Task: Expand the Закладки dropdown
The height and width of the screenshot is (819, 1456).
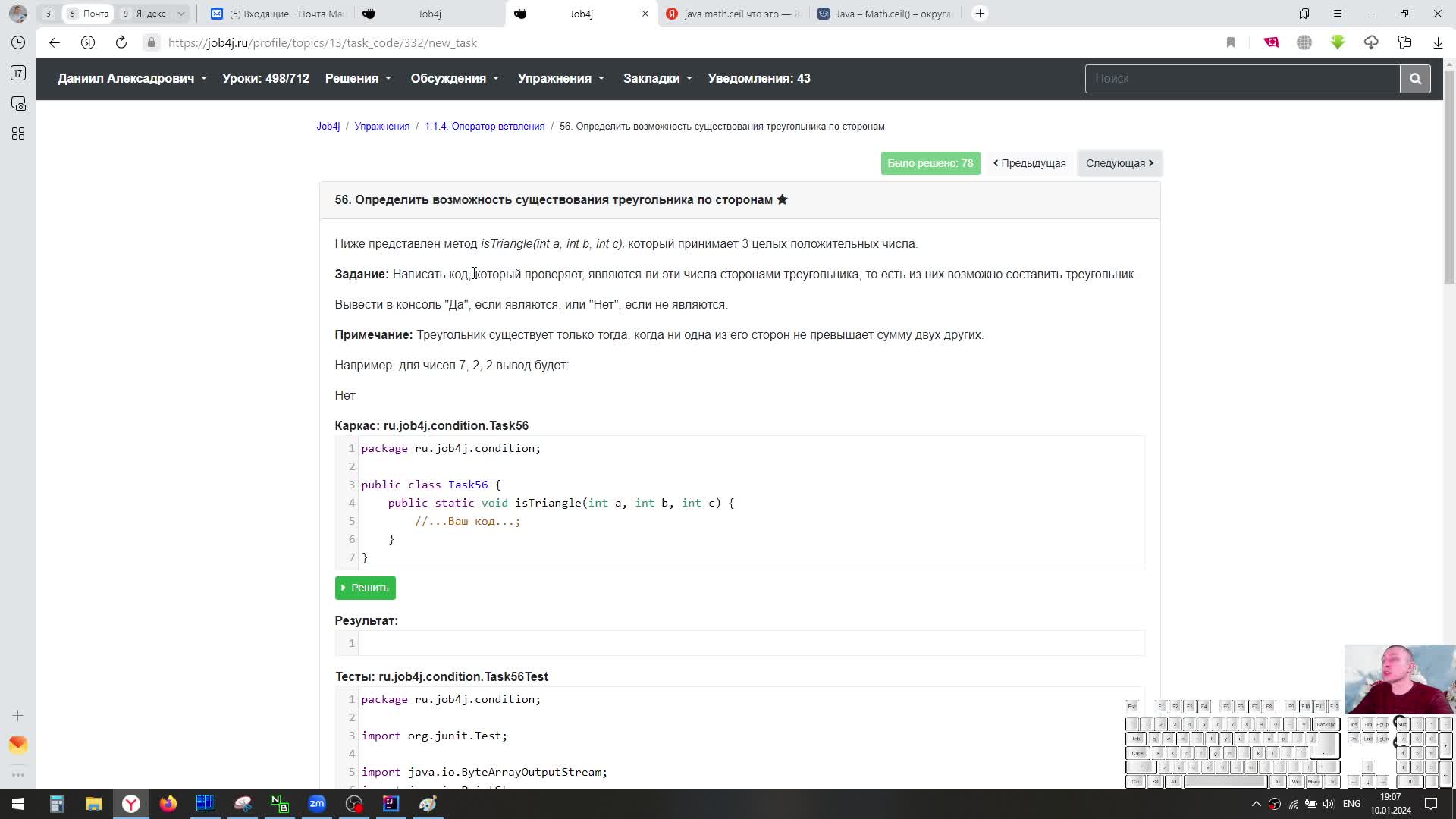Action: click(x=657, y=78)
